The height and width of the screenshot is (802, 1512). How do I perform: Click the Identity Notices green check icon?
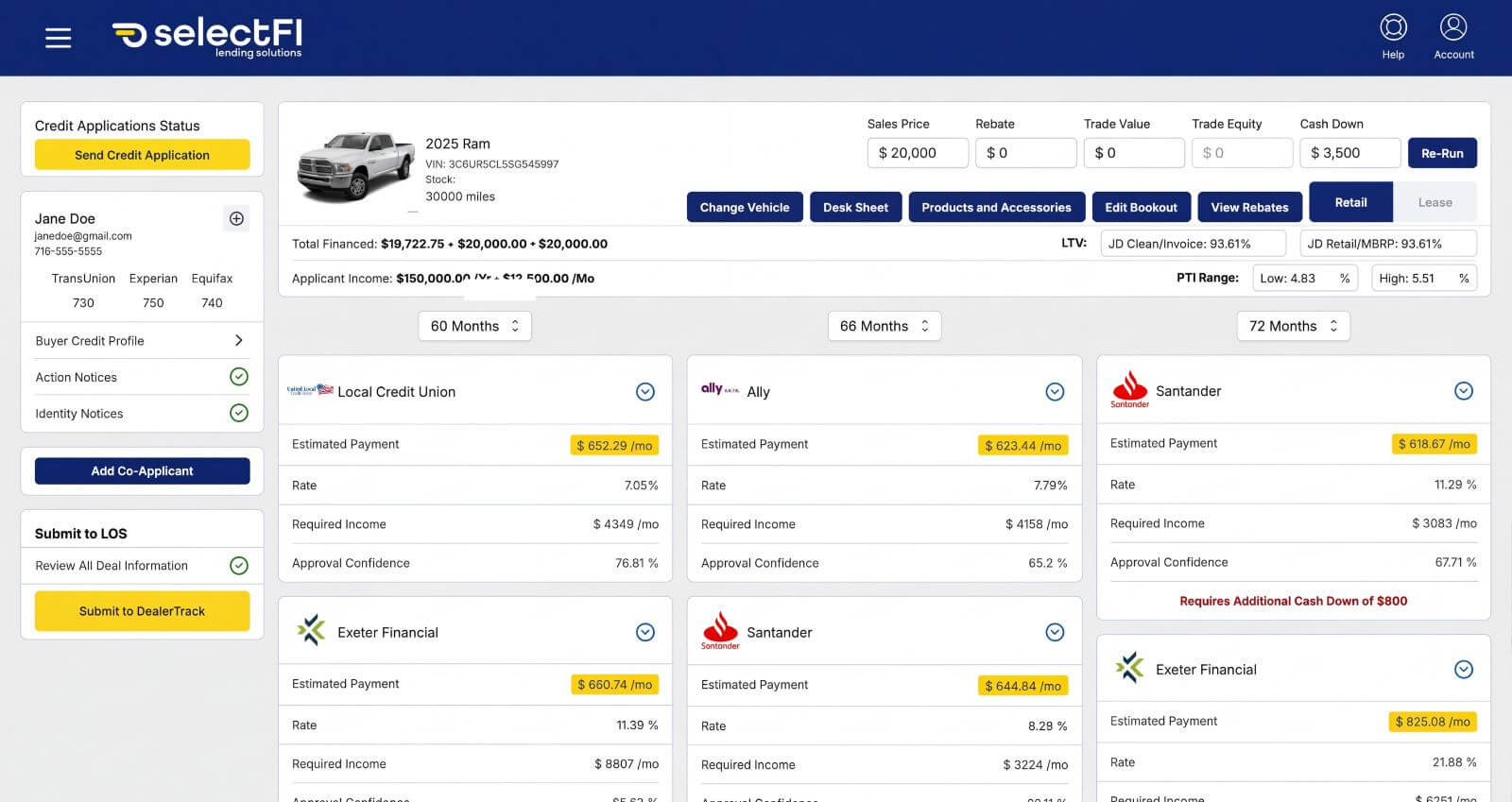[x=239, y=413]
